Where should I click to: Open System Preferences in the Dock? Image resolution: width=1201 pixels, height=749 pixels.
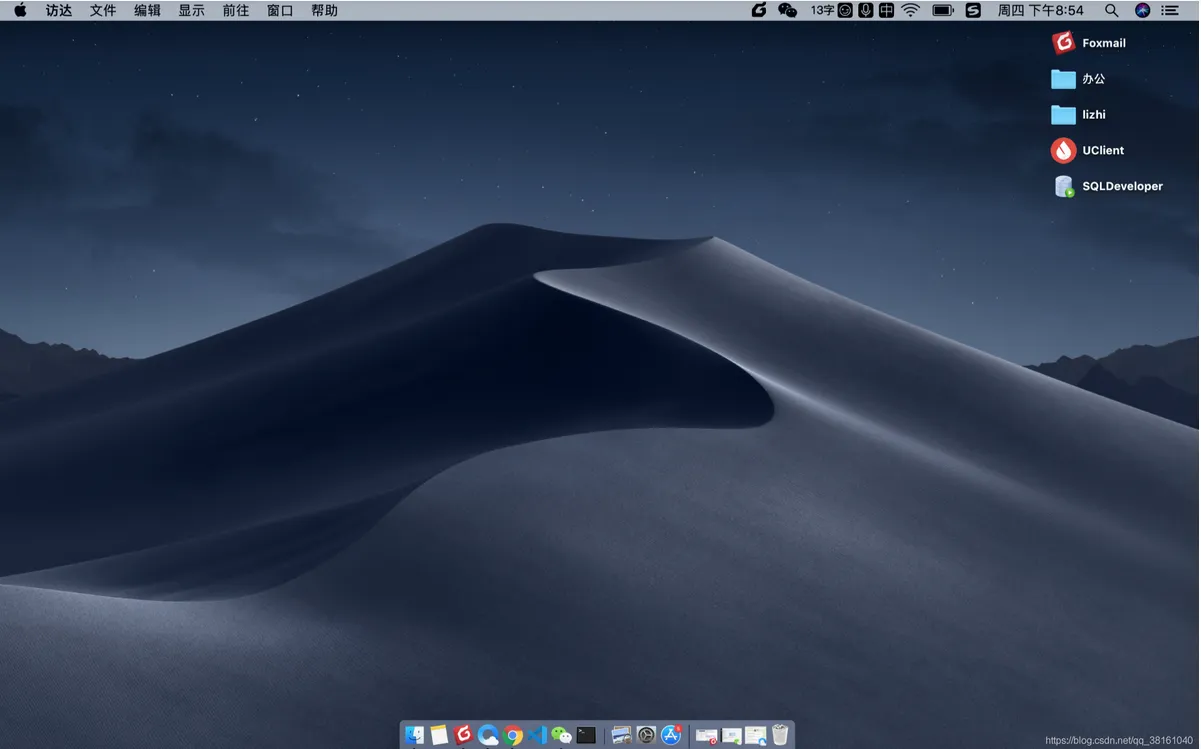point(646,735)
